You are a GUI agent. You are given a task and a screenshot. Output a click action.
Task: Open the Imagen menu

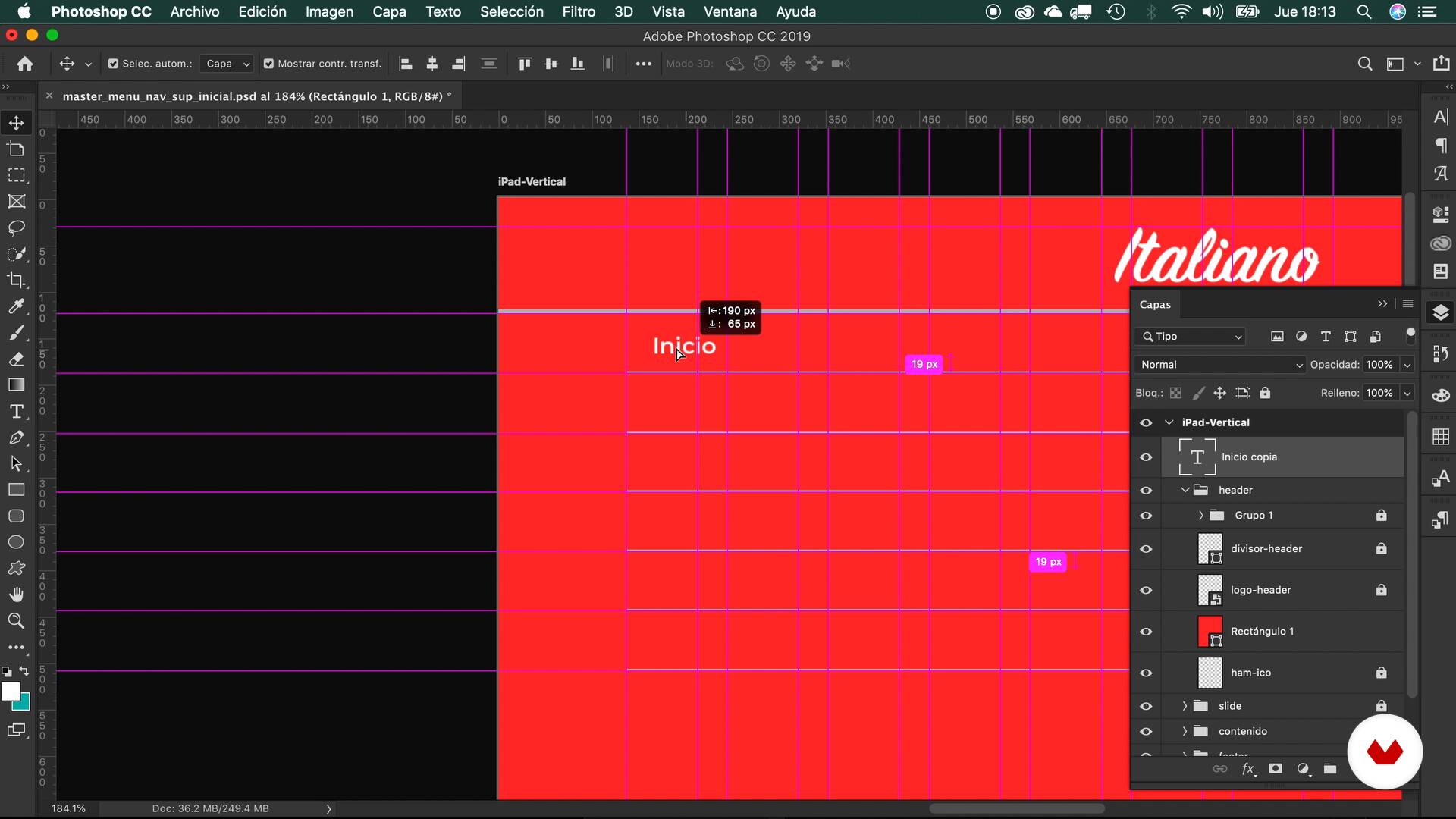coord(329,11)
